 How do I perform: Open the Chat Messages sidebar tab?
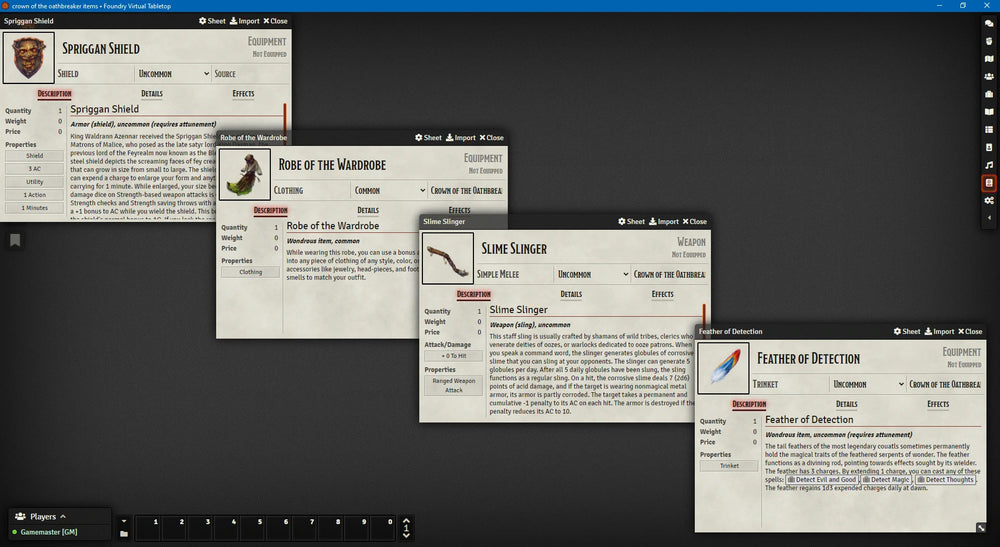989,23
